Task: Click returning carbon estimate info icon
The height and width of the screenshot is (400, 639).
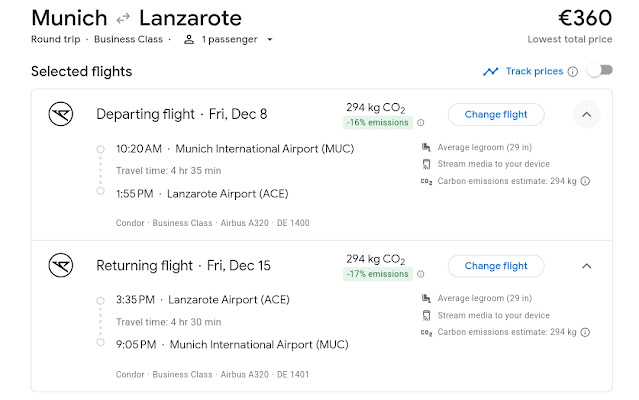Action: pyautogui.click(x=586, y=332)
